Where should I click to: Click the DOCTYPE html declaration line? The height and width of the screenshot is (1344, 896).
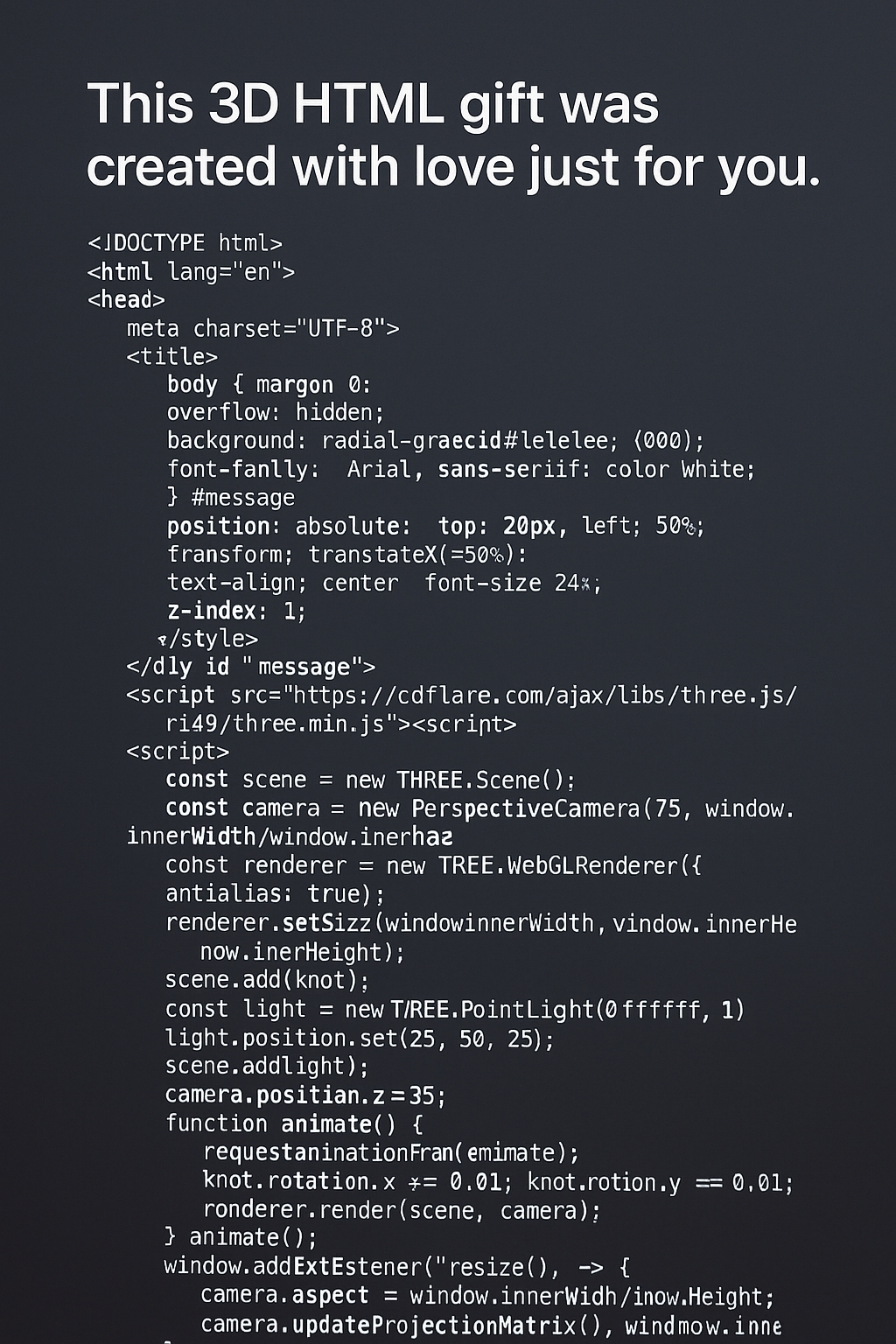pyautogui.click(x=185, y=242)
